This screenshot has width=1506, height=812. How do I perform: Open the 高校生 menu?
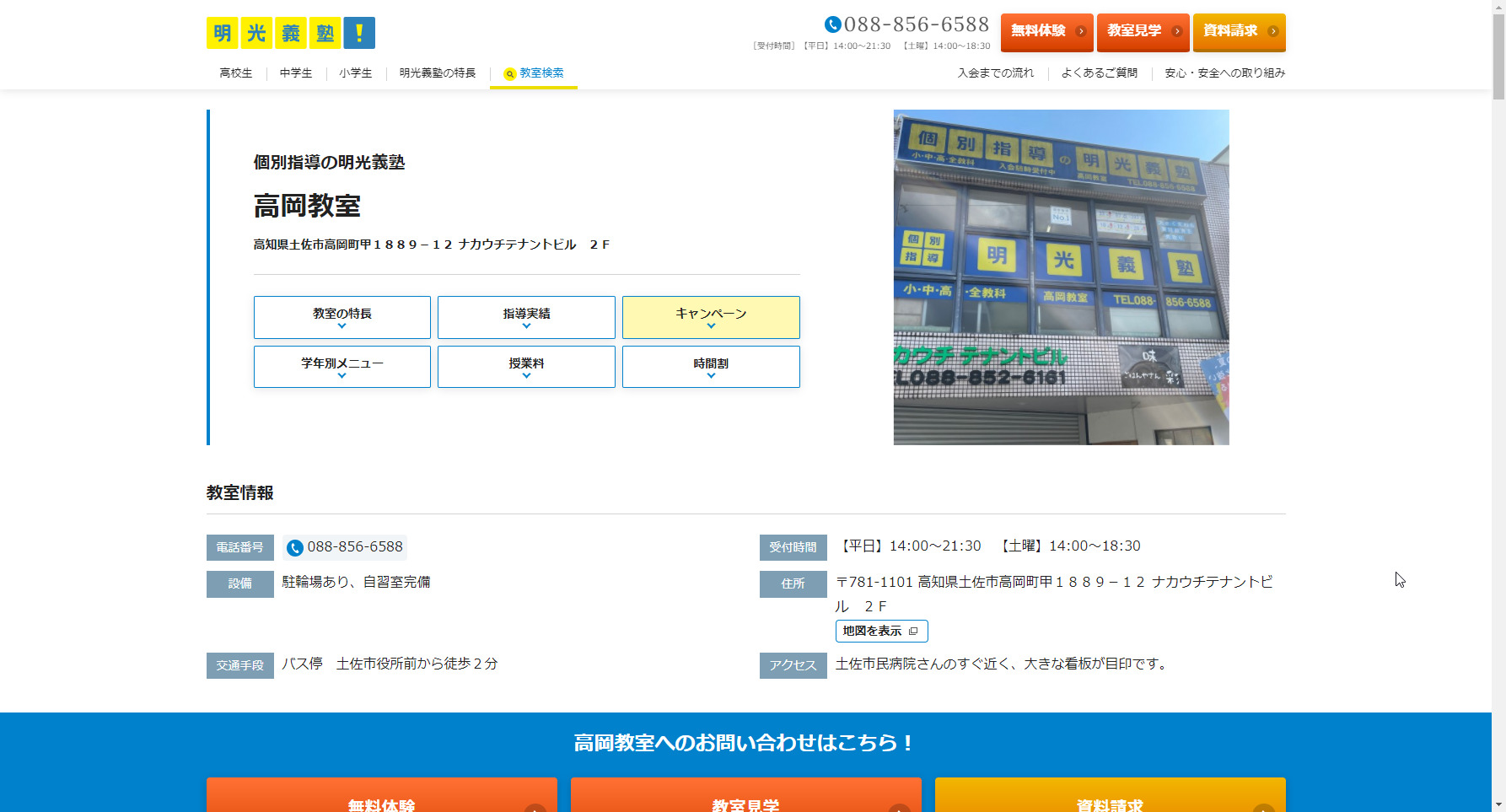click(x=236, y=73)
